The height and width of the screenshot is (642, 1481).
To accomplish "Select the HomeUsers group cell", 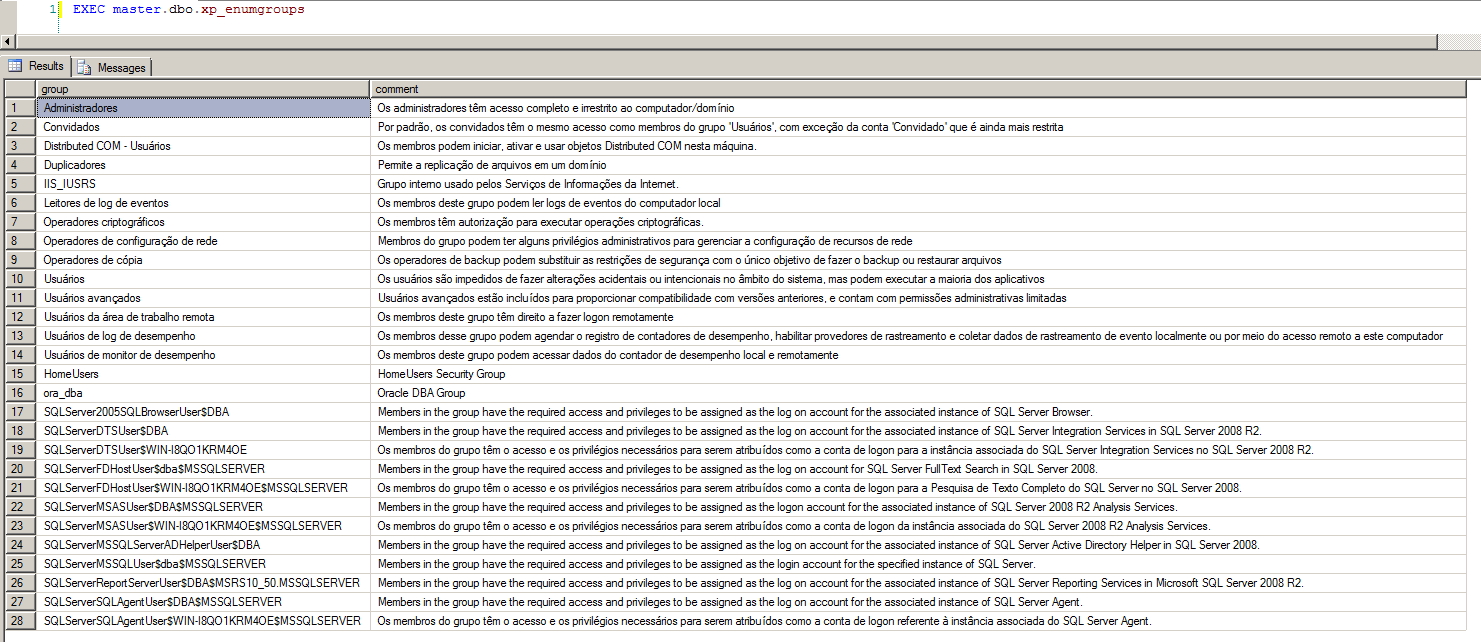I will click(204, 374).
